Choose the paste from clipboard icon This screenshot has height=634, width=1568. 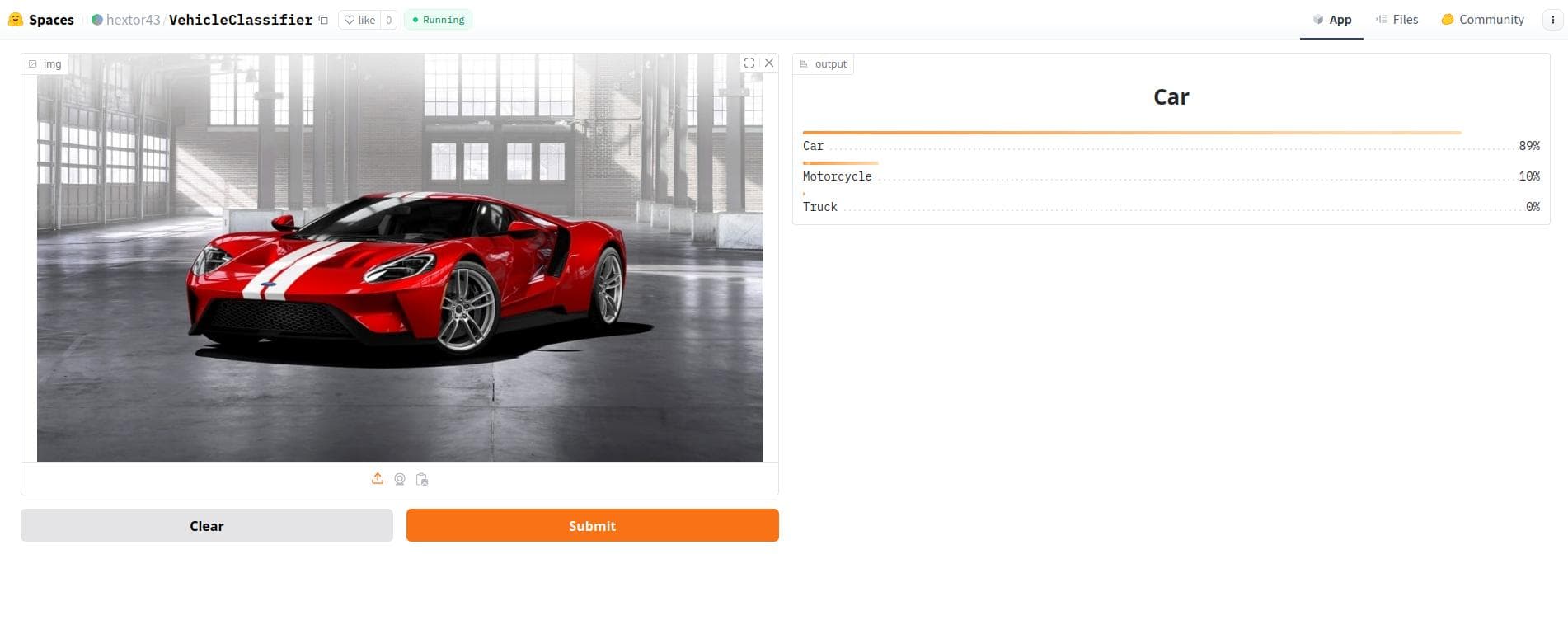pos(422,479)
